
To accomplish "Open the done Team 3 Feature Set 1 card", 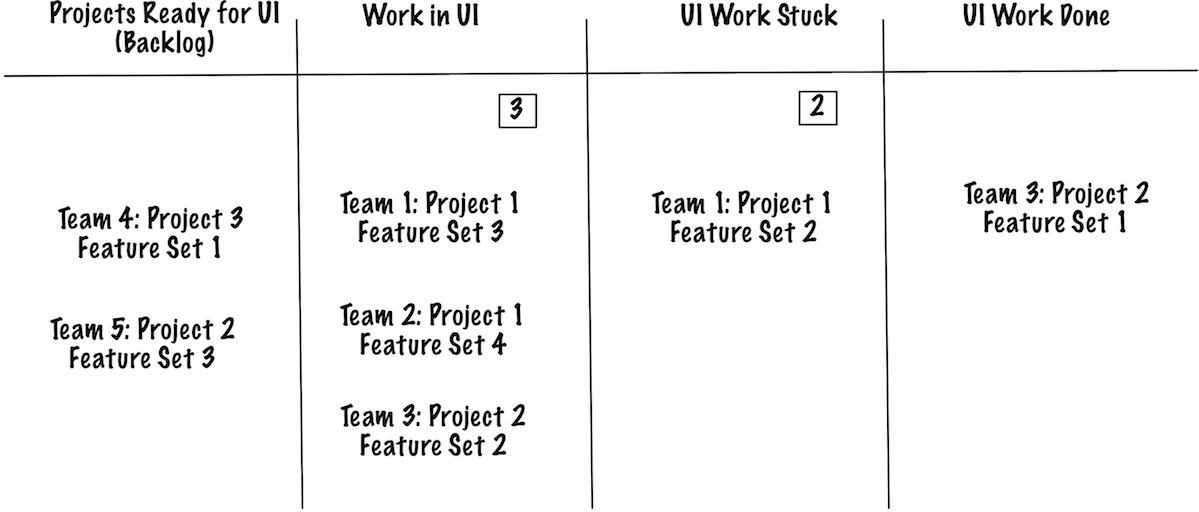I will click(x=1056, y=207).
